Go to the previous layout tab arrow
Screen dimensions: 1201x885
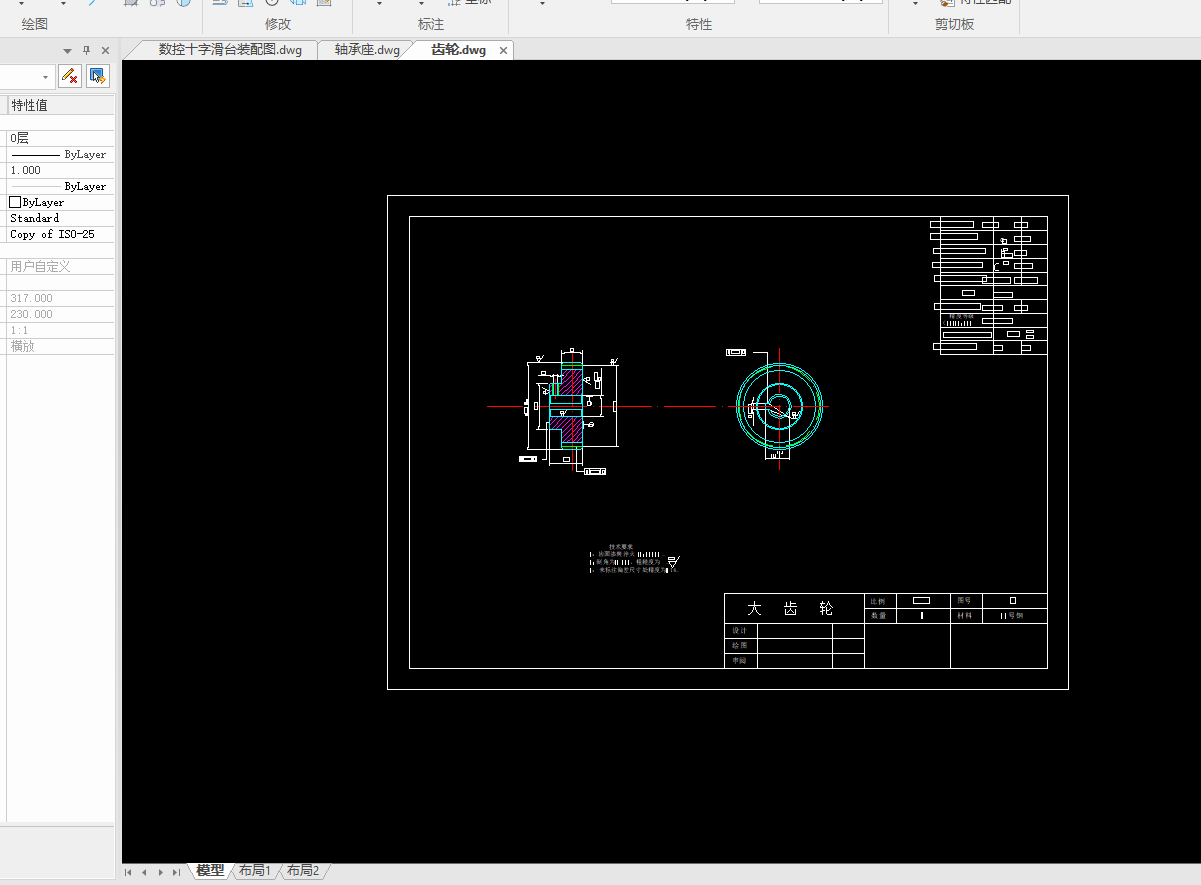[x=144, y=872]
